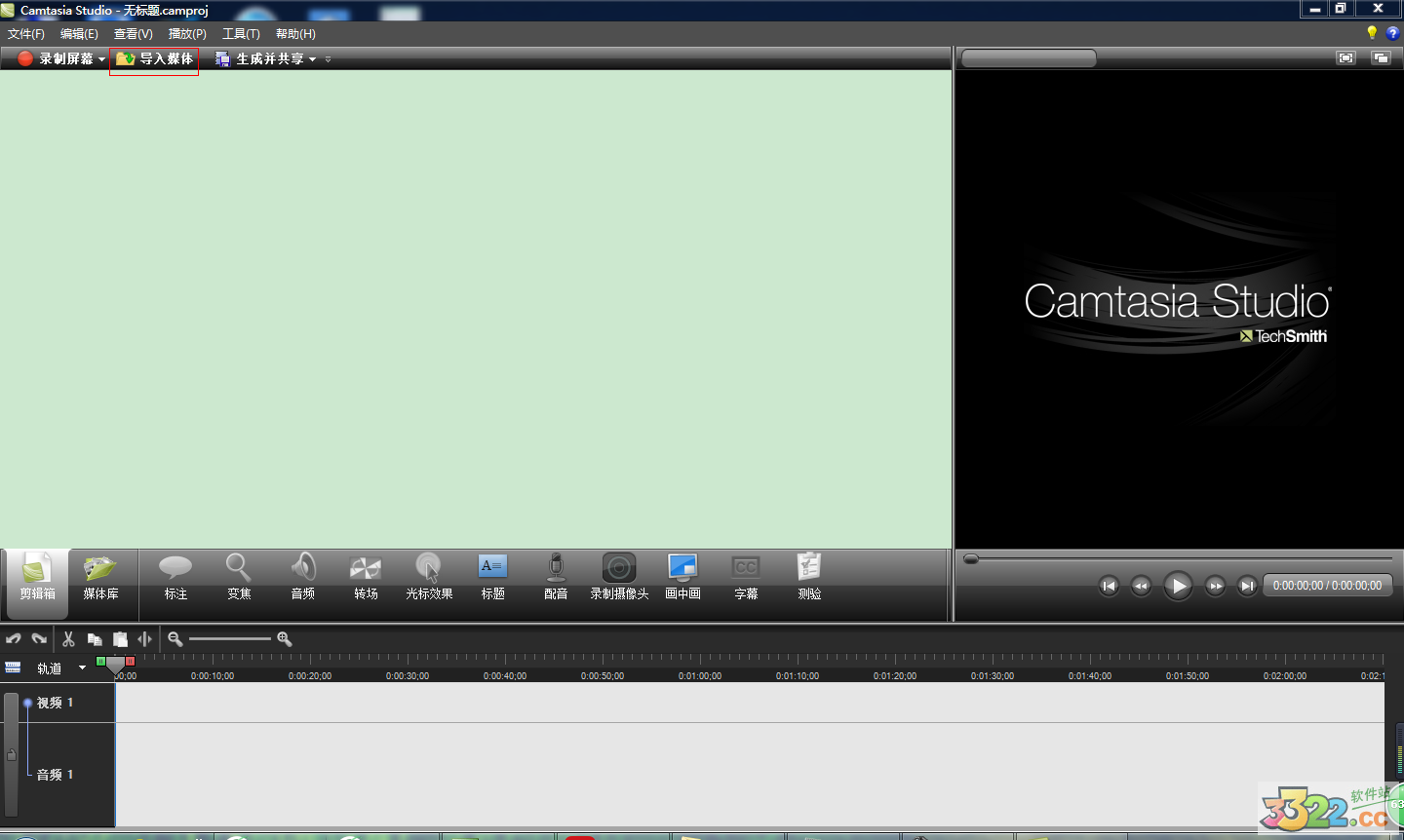
Task: Click the timeline zoom in magnifier
Action: pyautogui.click(x=285, y=639)
